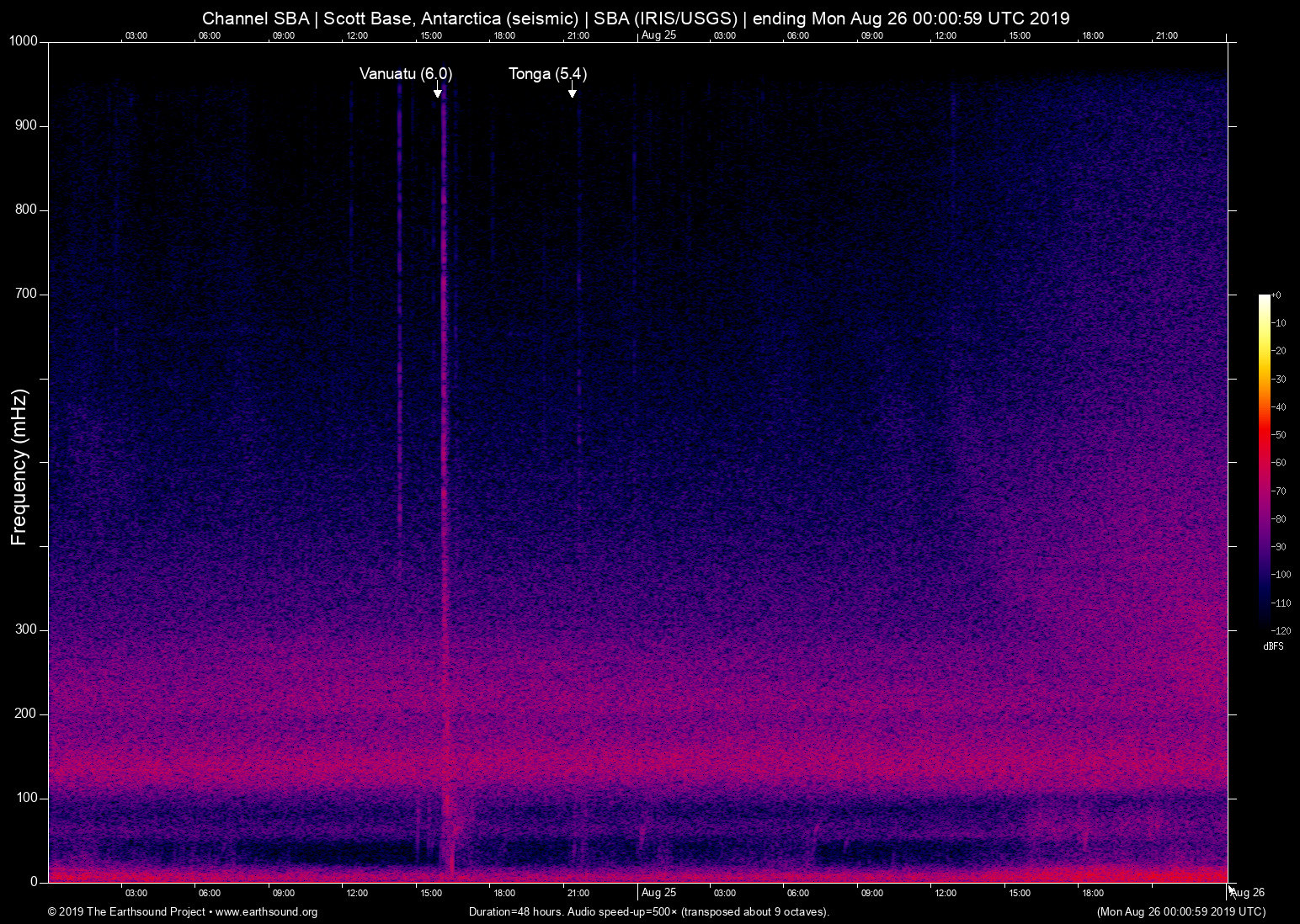Click the -50 value on the color scale
The height and width of the screenshot is (924, 1300).
pyautogui.click(x=1280, y=435)
